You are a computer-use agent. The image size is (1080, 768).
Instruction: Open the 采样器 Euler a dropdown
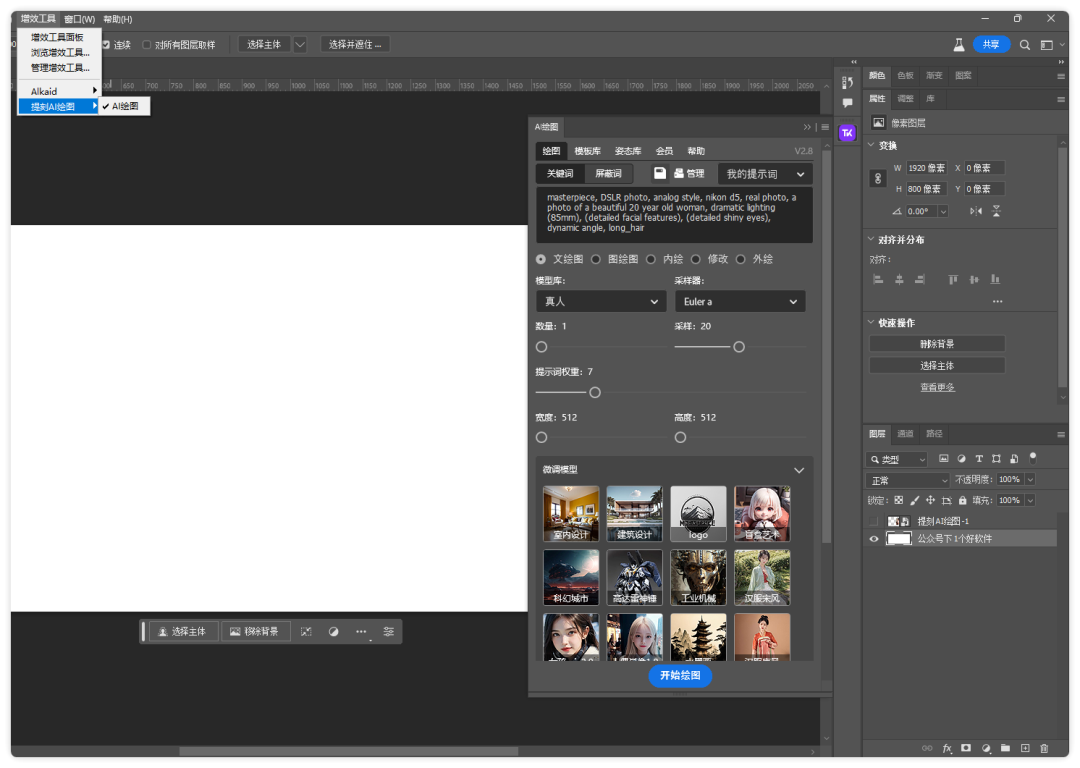(x=739, y=301)
